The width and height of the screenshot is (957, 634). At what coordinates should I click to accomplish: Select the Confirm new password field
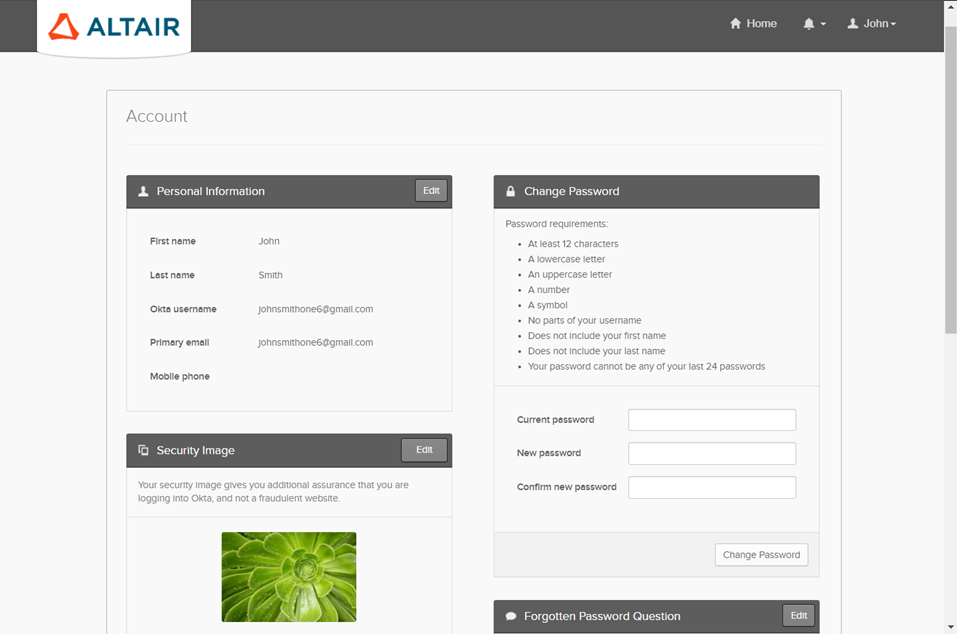712,488
